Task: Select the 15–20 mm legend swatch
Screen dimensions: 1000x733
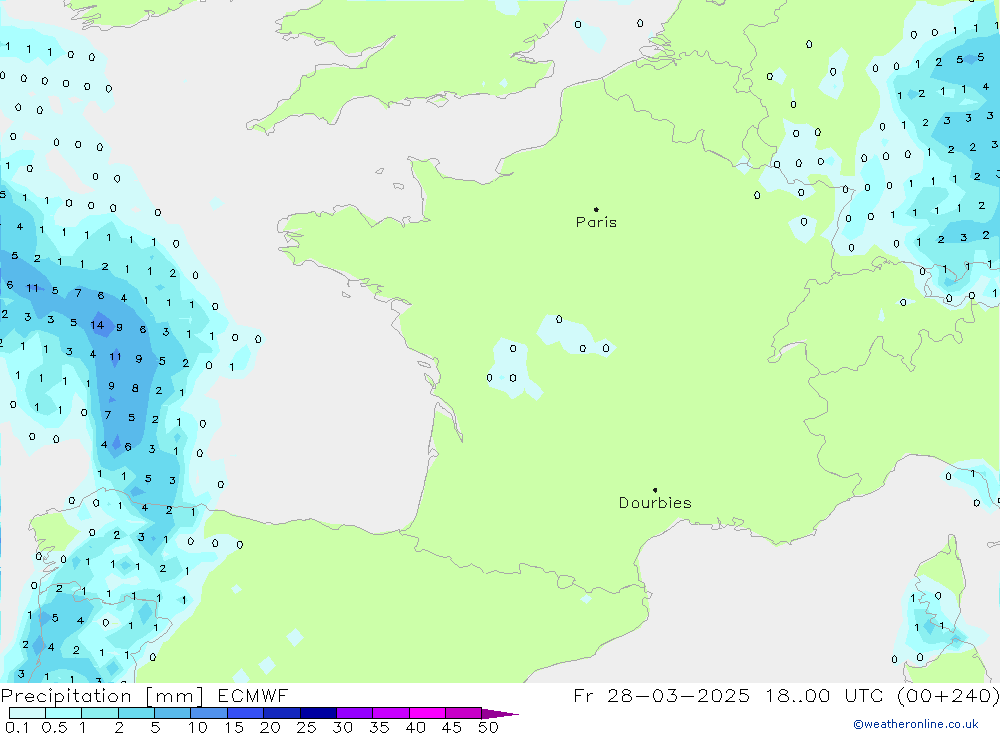Action: 245,713
